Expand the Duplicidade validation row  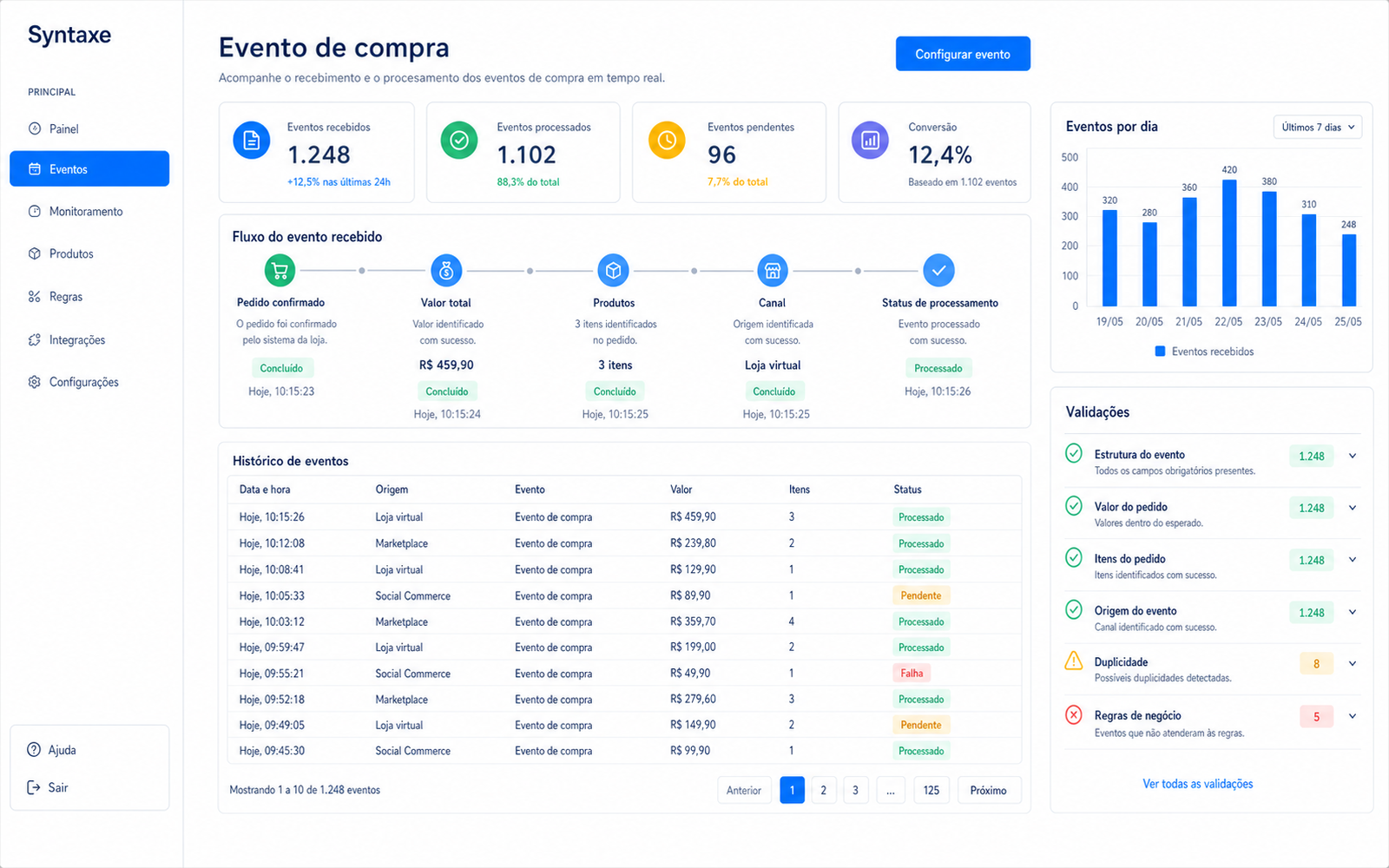(1353, 664)
